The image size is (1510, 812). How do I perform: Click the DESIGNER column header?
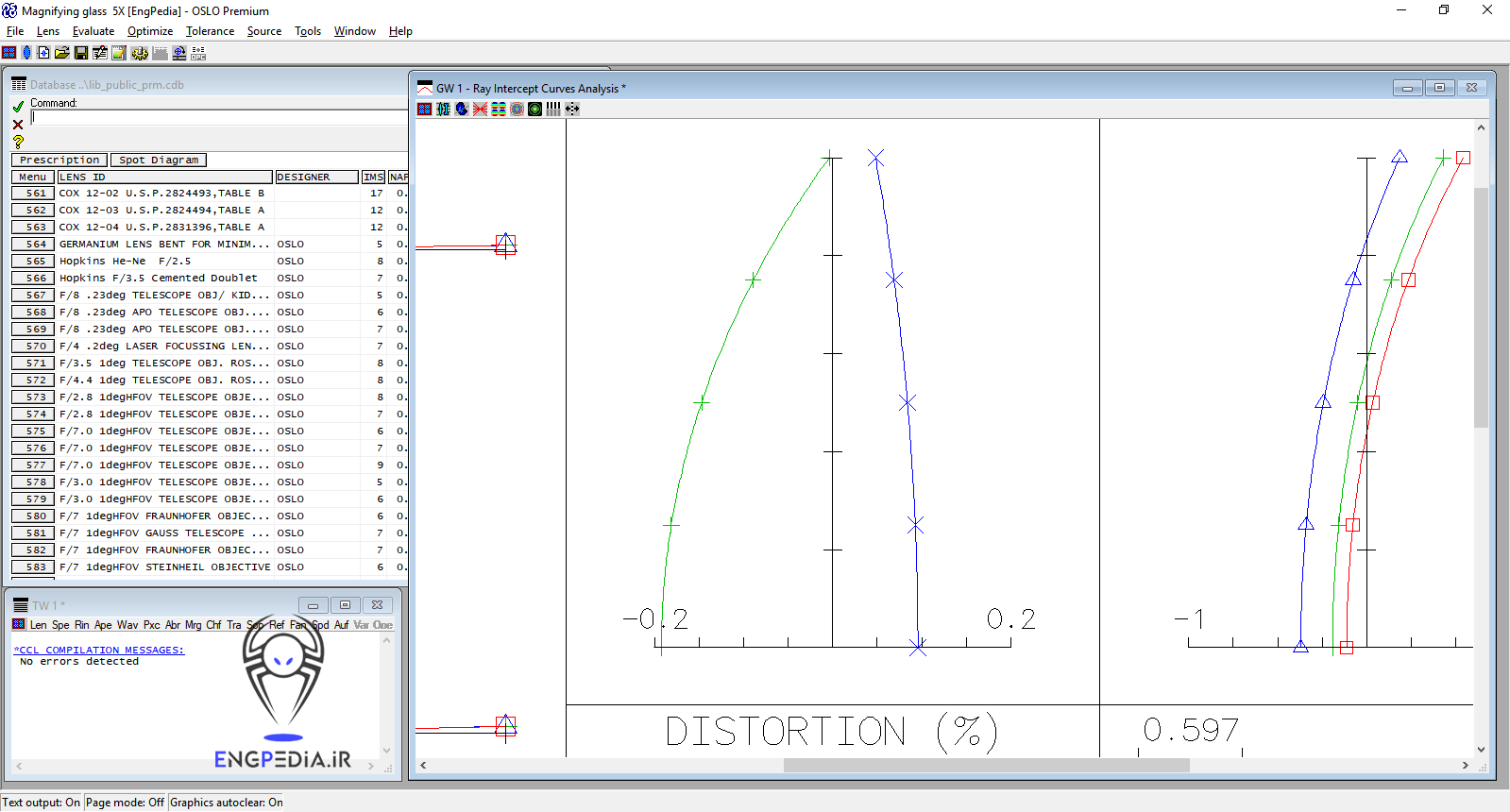(x=316, y=178)
